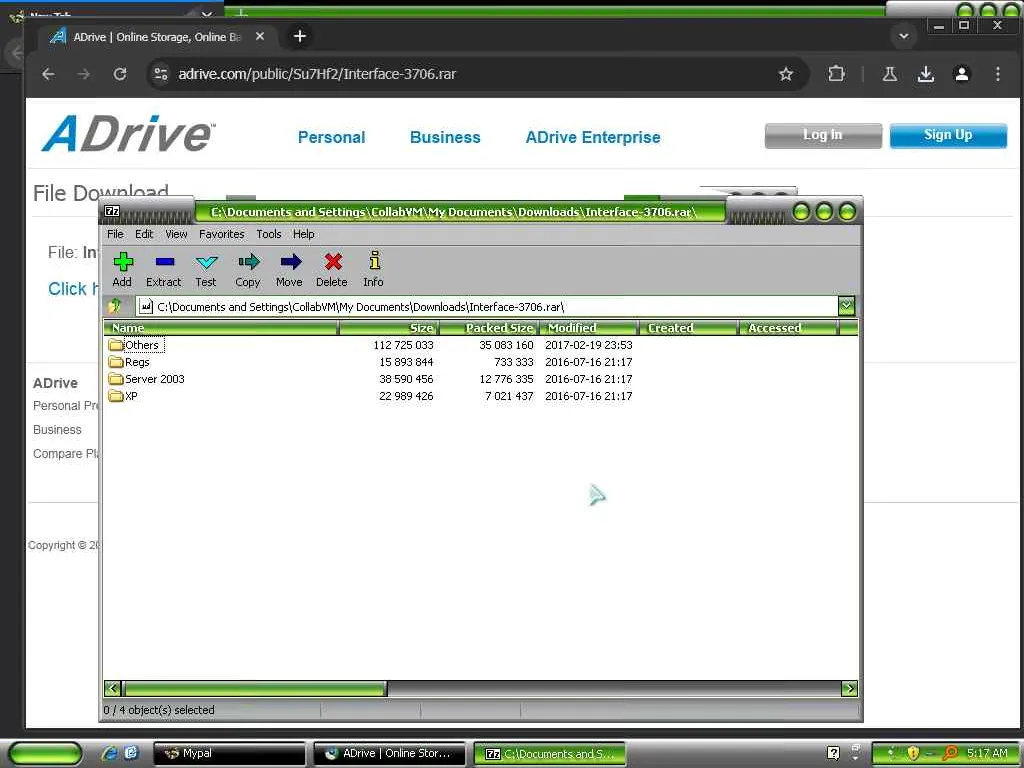Click the 7-Zip address path field
Screen dimensions: 1024x768
[x=487, y=306]
